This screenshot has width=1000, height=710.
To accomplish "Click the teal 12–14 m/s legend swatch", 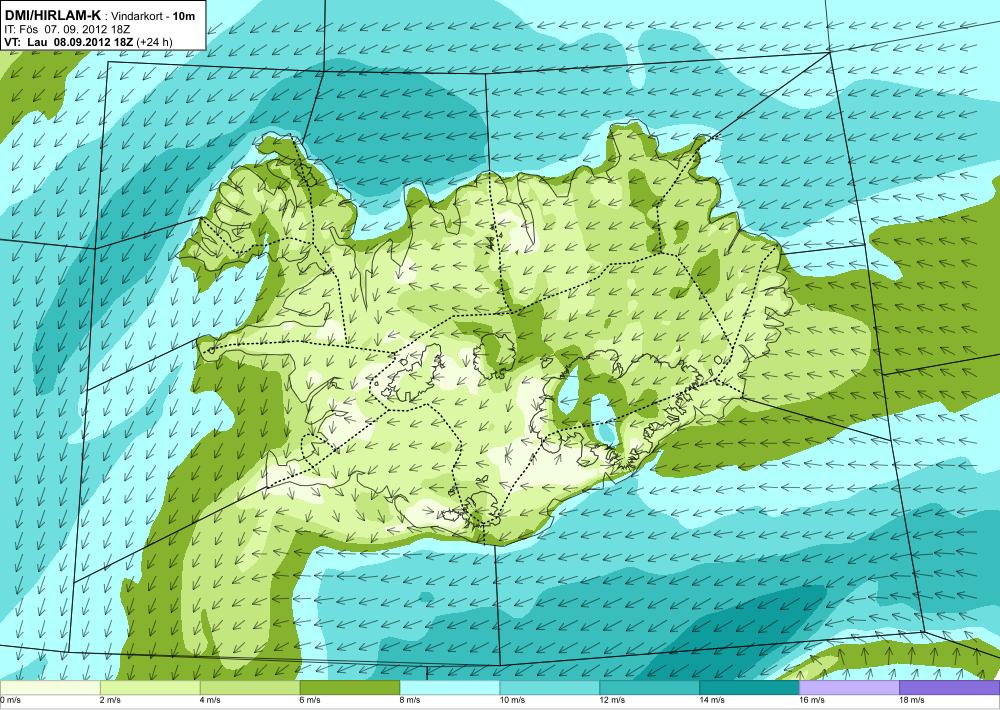I will click(x=649, y=688).
